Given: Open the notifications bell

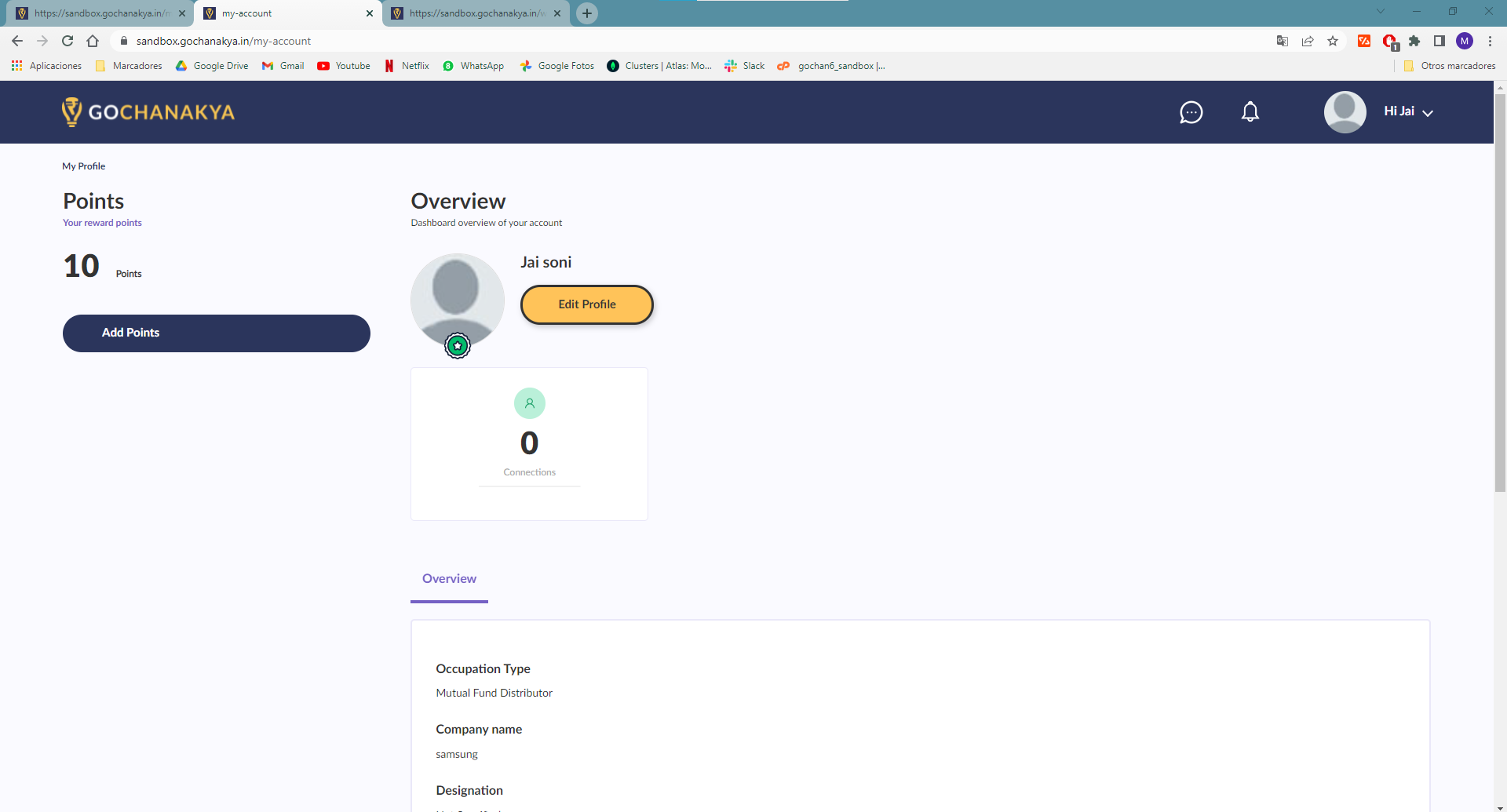Looking at the screenshot, I should tap(1250, 112).
